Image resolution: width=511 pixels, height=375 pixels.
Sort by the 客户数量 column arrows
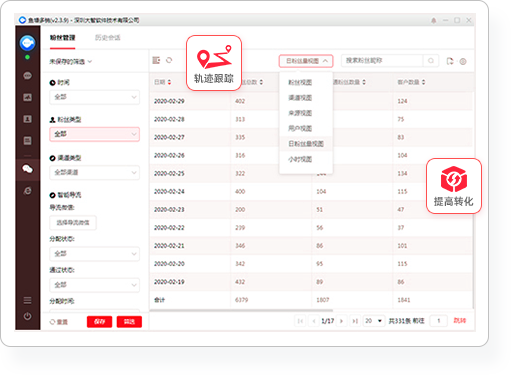423,82
